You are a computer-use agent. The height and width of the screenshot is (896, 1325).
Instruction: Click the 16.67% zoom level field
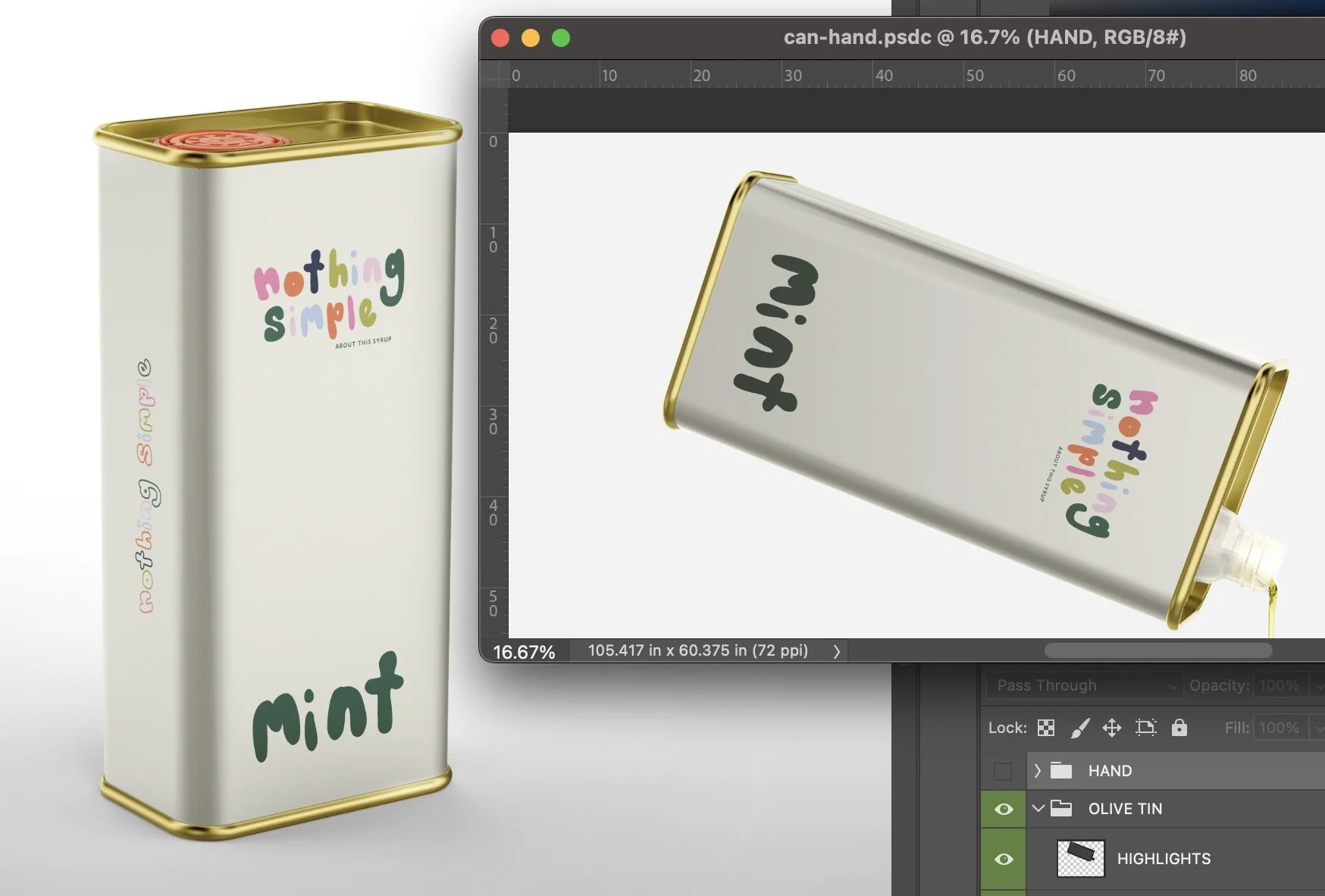click(525, 650)
